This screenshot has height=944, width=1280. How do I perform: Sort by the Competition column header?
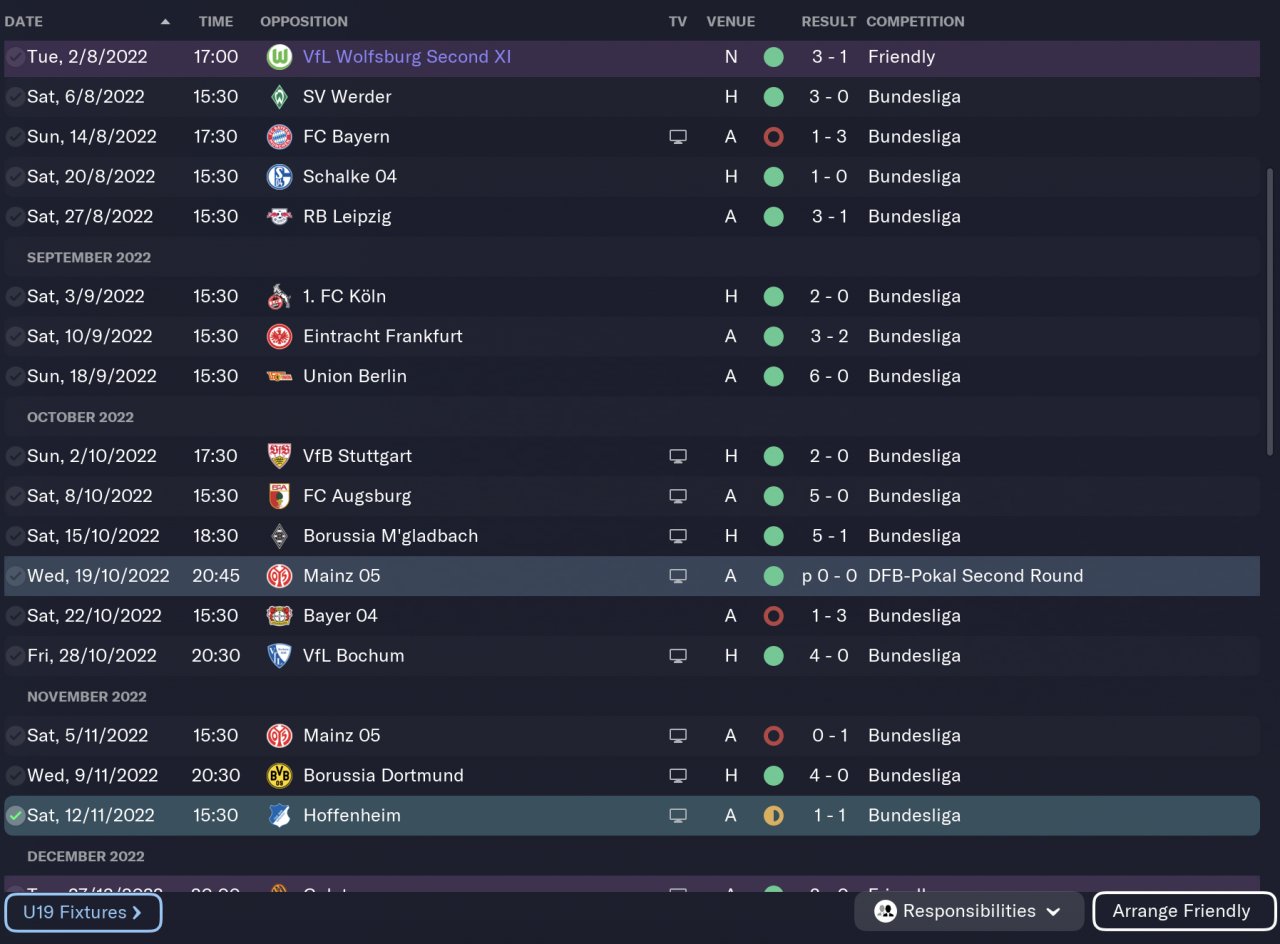(x=915, y=21)
